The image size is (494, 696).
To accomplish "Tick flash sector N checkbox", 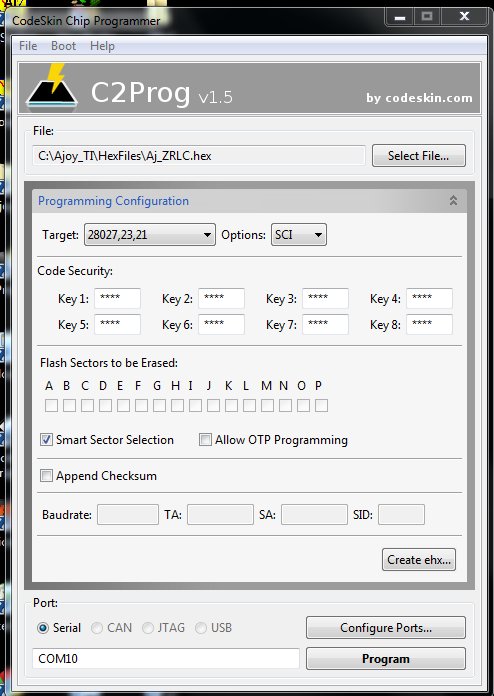I will 285,405.
